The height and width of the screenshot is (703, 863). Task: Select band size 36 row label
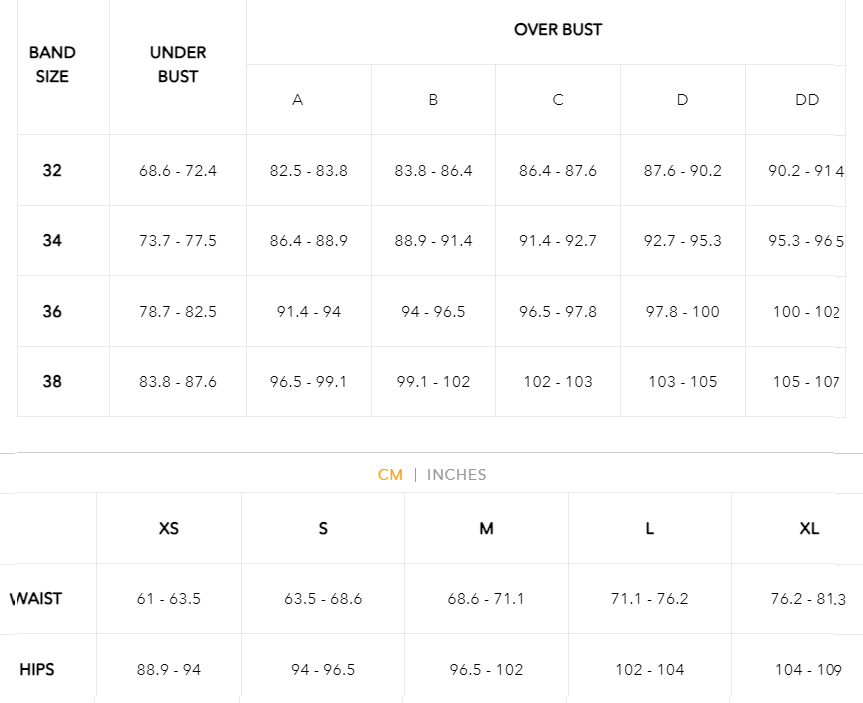52,312
